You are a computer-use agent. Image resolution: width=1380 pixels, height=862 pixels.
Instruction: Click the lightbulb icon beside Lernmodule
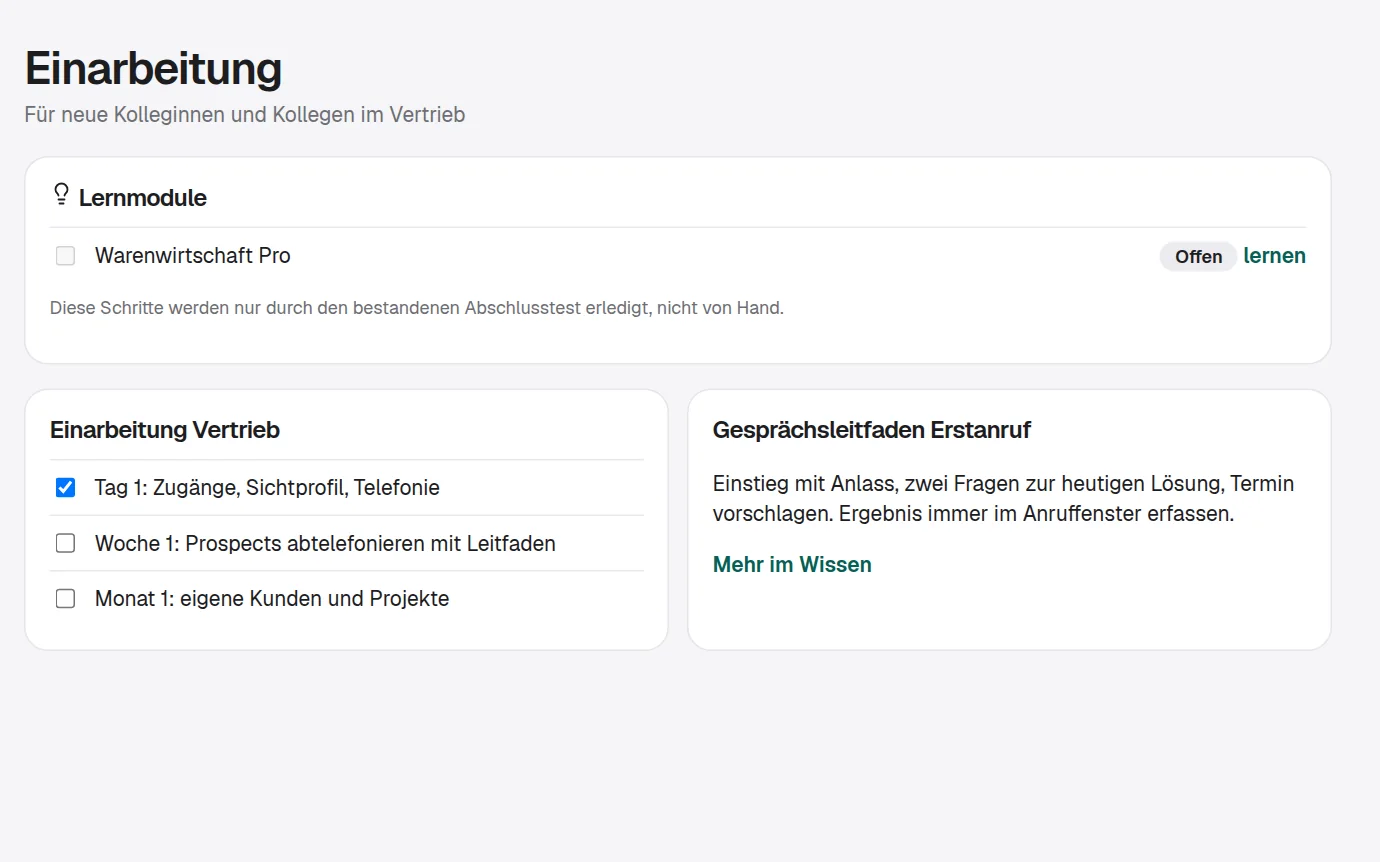pos(61,194)
